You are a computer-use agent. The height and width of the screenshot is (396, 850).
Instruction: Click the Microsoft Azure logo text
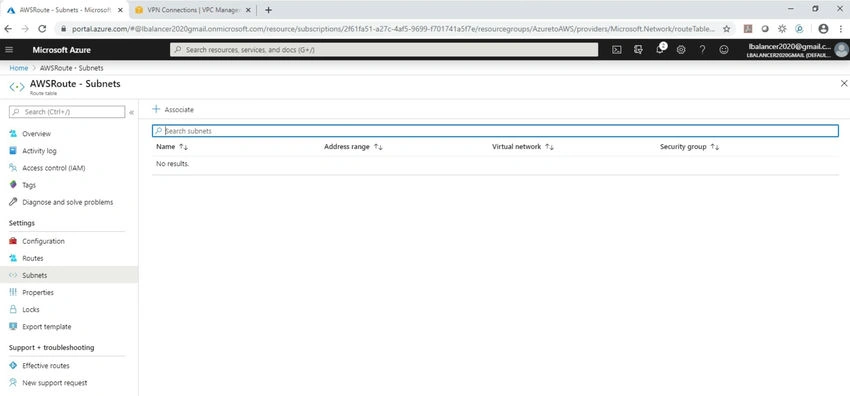click(x=62, y=50)
